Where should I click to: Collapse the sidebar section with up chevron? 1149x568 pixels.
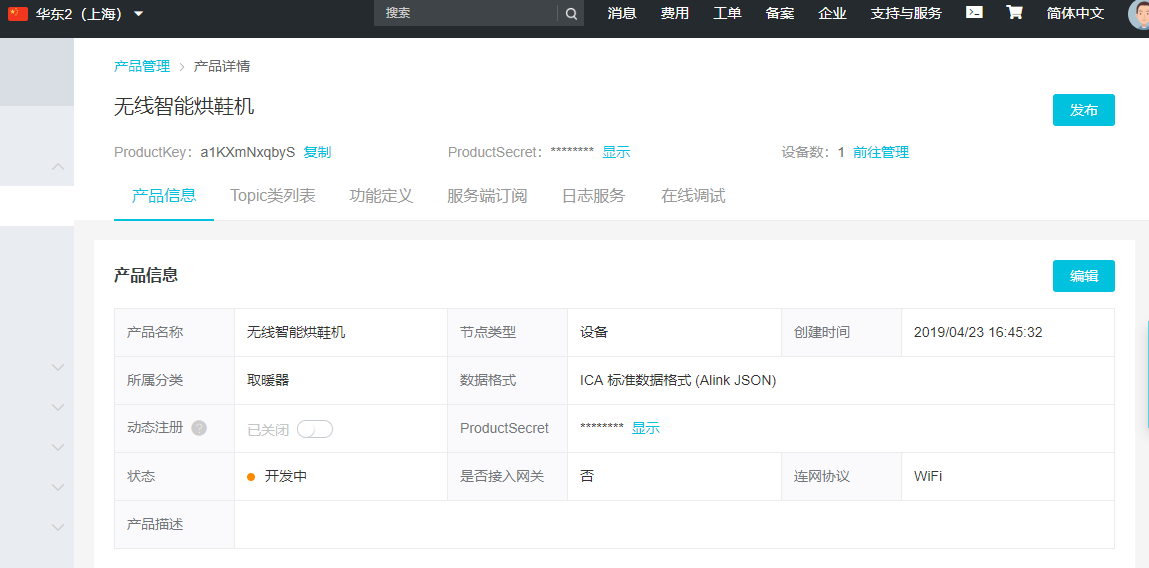coord(58,166)
